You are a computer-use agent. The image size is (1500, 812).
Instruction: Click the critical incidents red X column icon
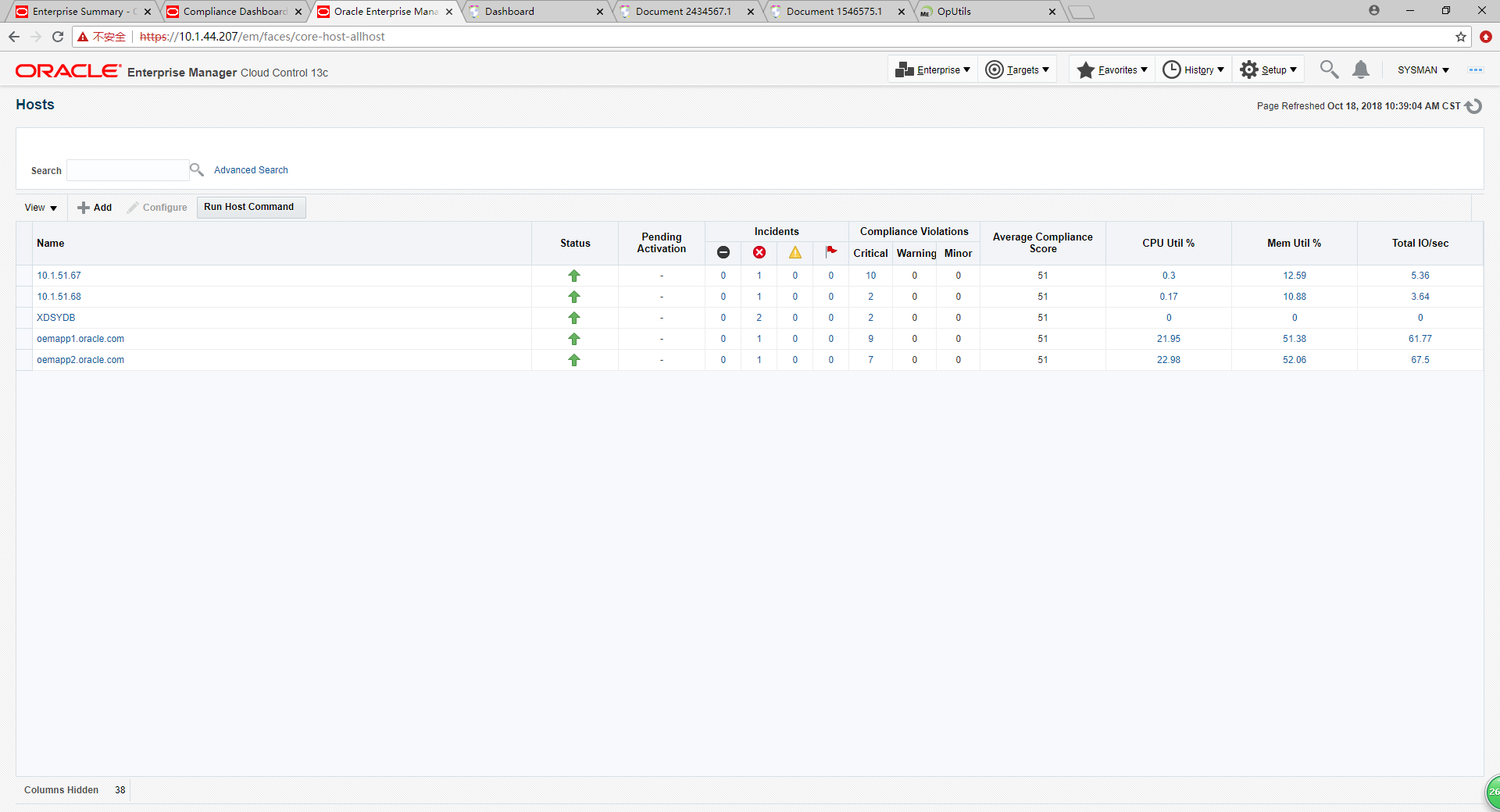click(759, 253)
